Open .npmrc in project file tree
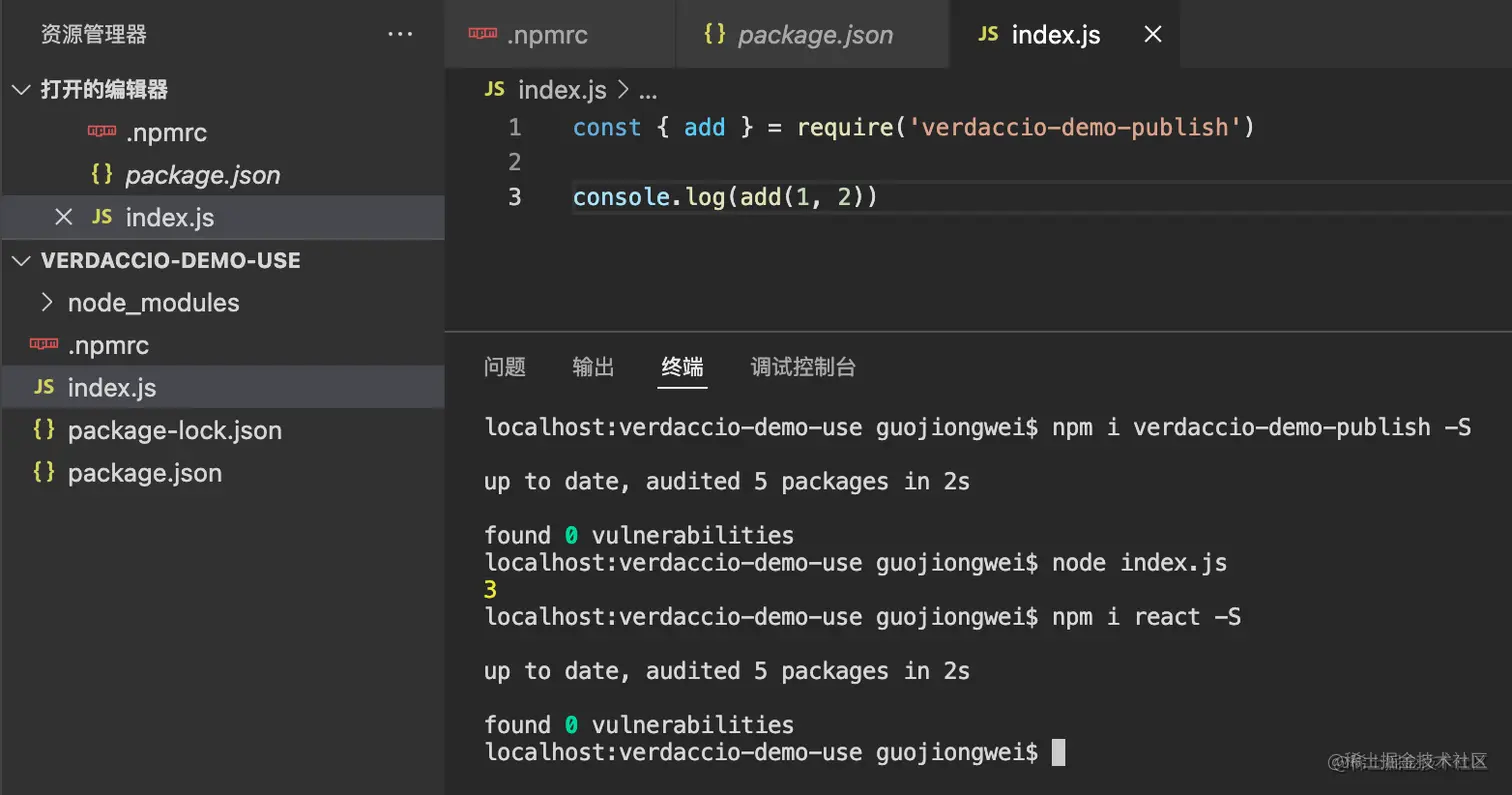 click(222, 345)
